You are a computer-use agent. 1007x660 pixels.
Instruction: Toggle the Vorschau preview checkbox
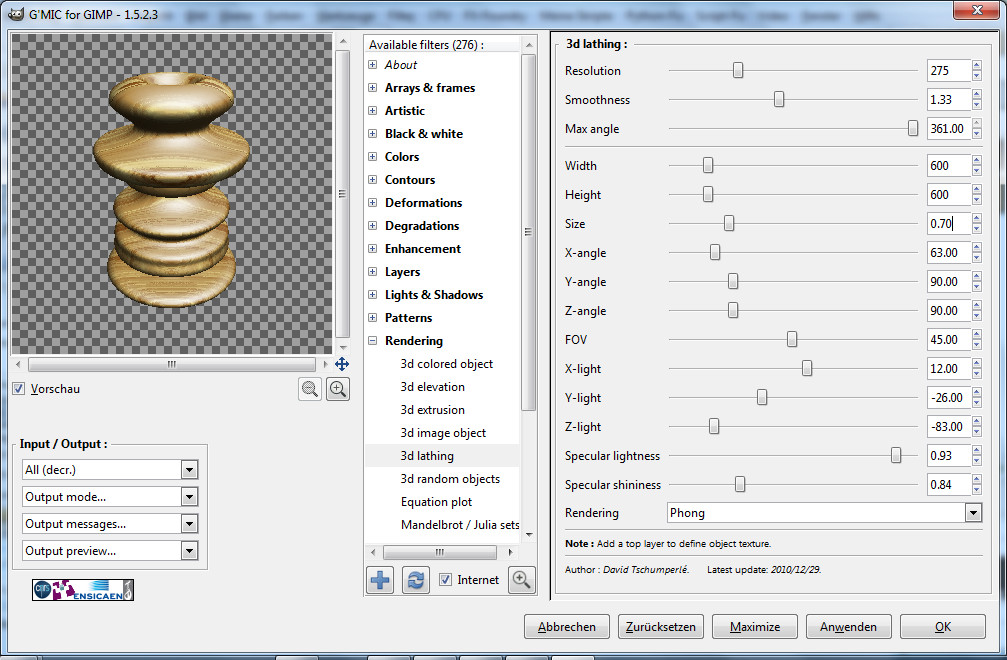(x=19, y=388)
